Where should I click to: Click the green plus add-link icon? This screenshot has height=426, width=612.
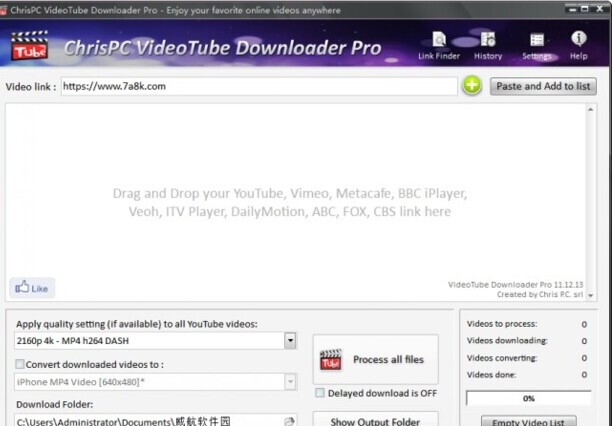click(472, 86)
